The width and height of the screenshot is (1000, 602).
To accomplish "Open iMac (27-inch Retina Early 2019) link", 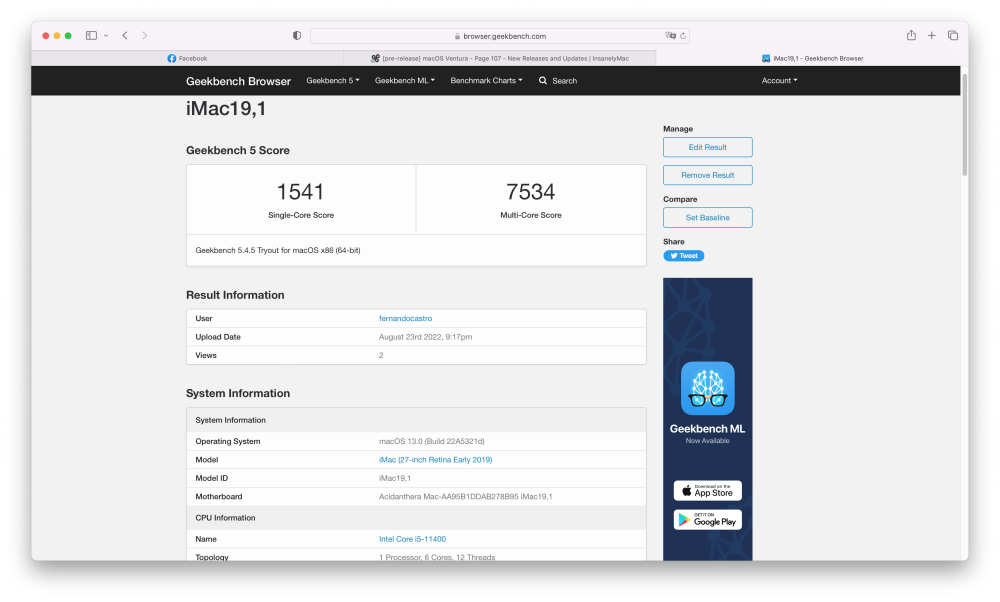I will pos(436,460).
